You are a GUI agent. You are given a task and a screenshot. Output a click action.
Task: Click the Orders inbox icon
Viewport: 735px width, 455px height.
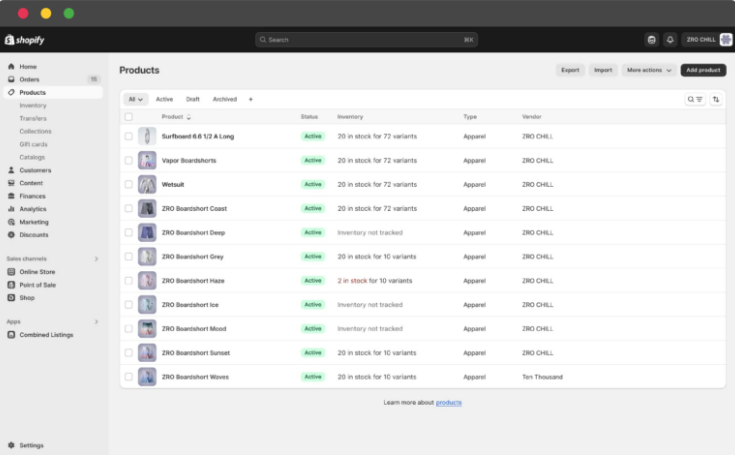(x=11, y=79)
